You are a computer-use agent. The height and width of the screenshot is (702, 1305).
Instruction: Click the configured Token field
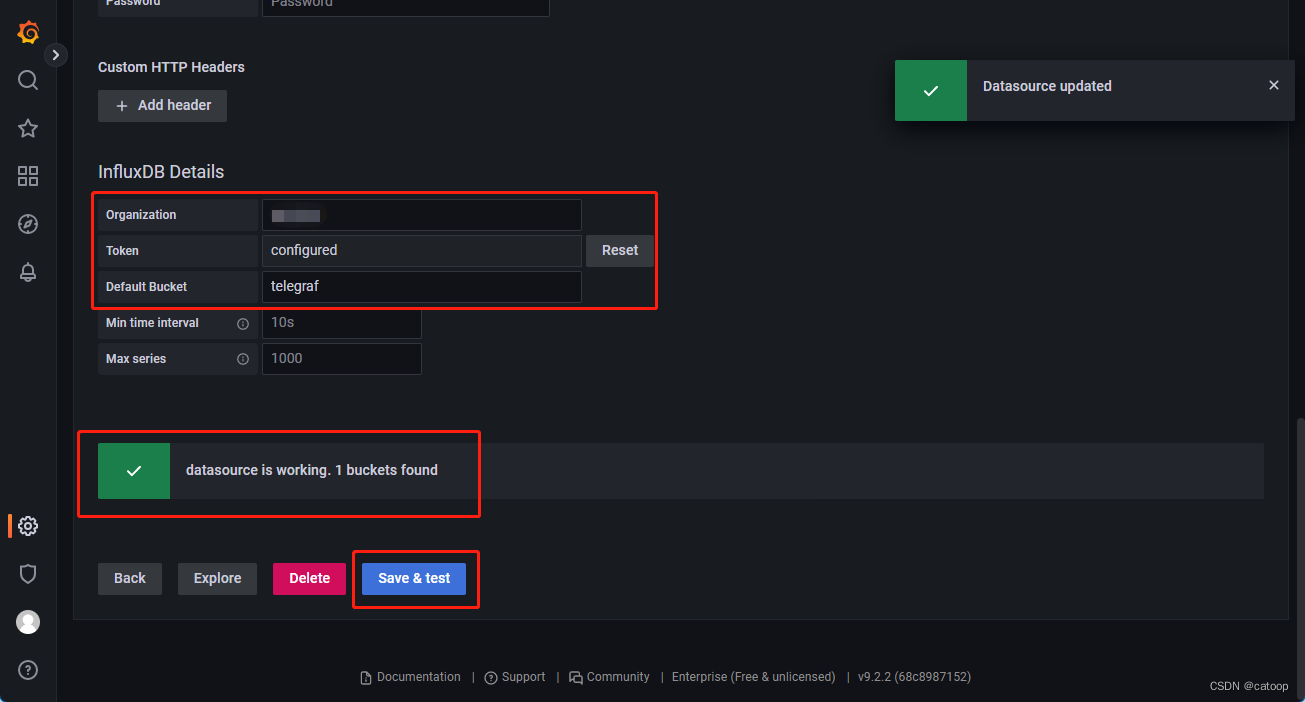tap(421, 250)
